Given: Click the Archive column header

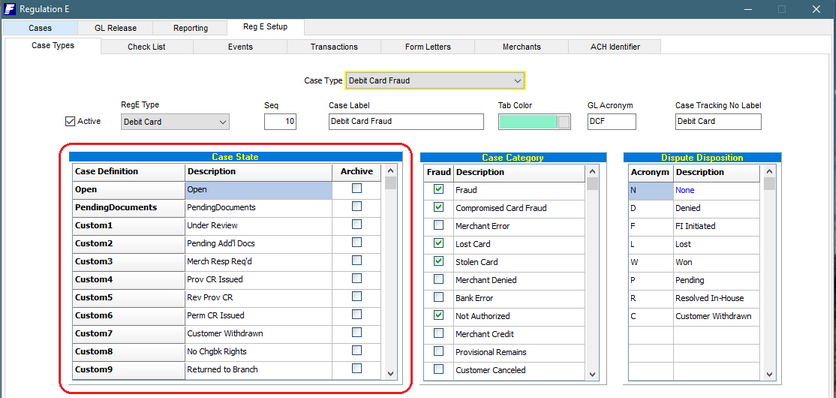Looking at the screenshot, I should [357, 172].
